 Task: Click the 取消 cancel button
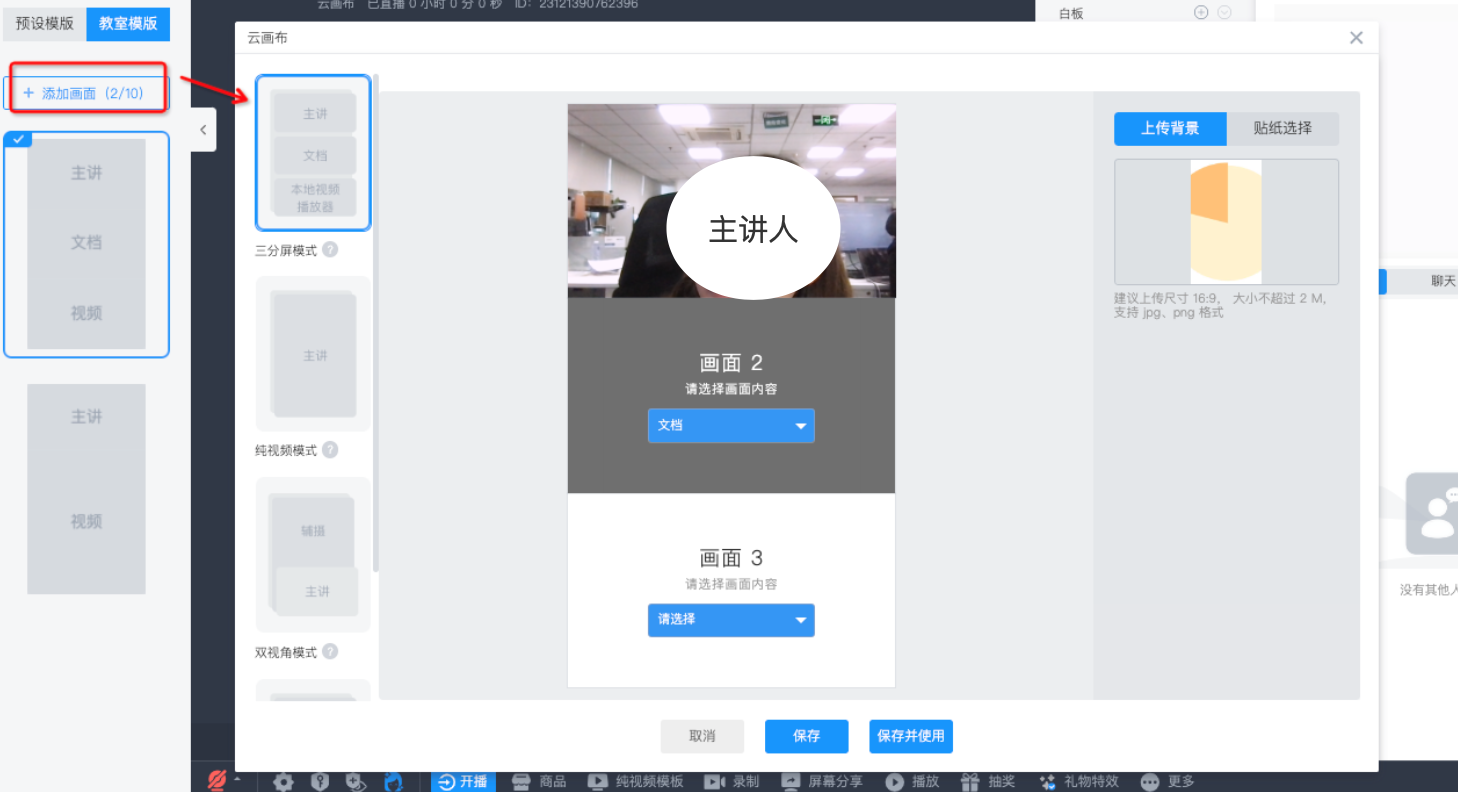point(702,736)
